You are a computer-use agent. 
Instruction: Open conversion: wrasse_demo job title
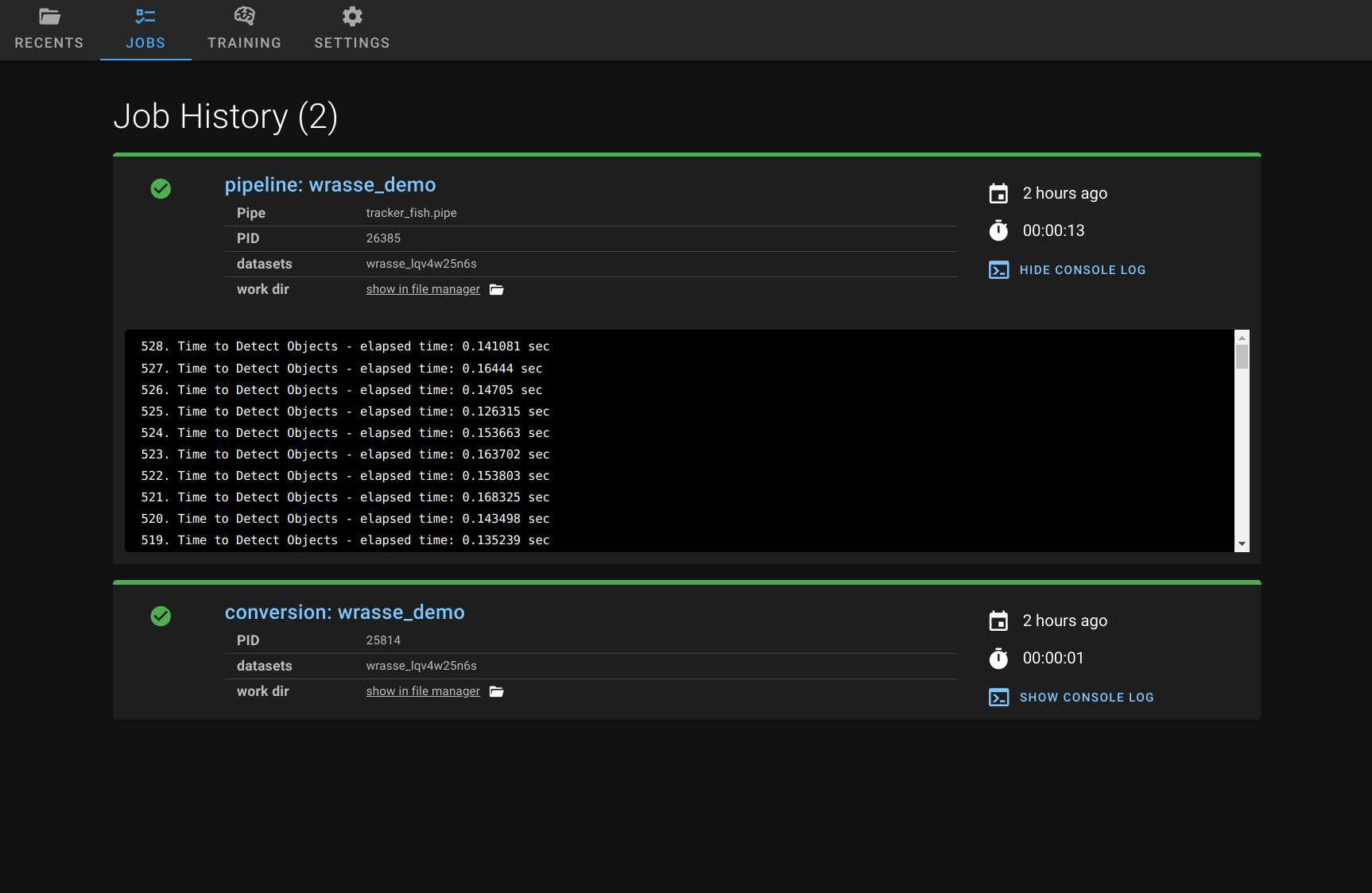(344, 612)
